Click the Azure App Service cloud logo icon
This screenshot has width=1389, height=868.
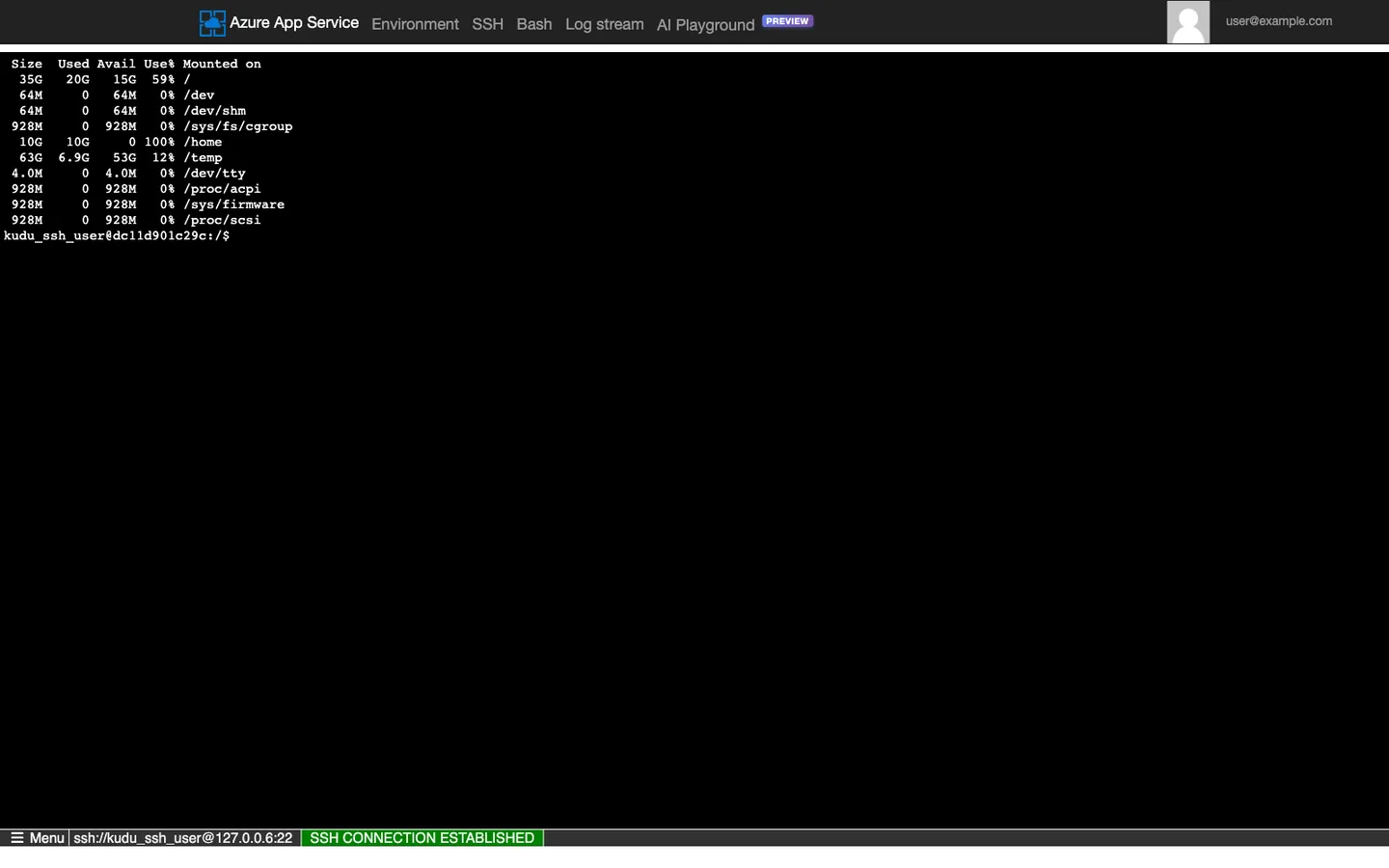212,23
